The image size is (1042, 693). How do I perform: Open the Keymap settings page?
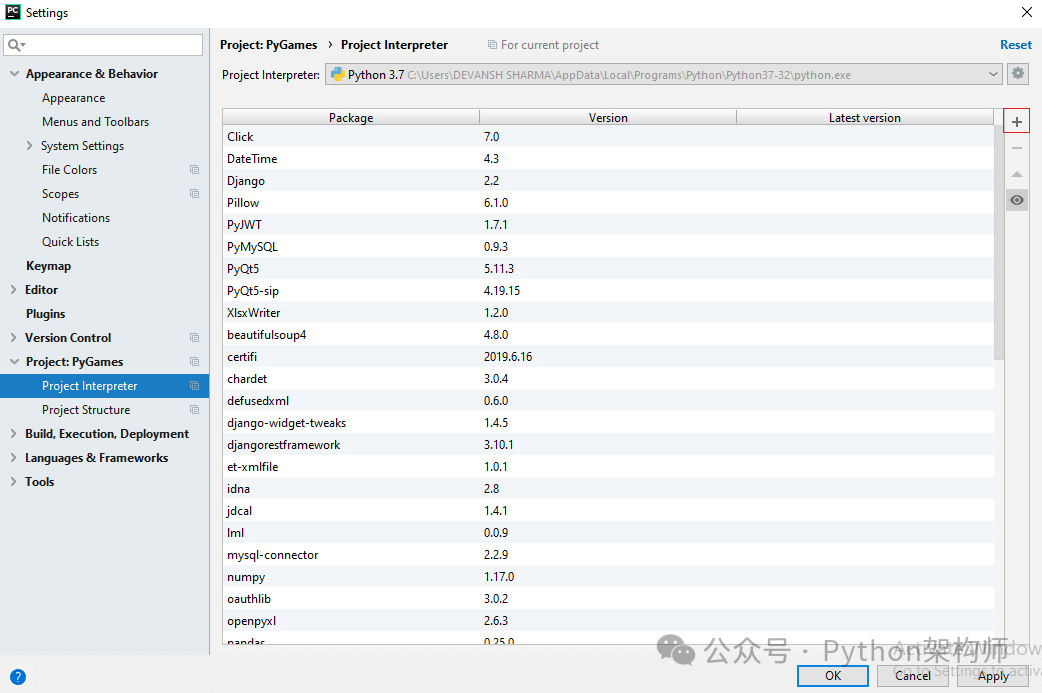[x=49, y=266]
